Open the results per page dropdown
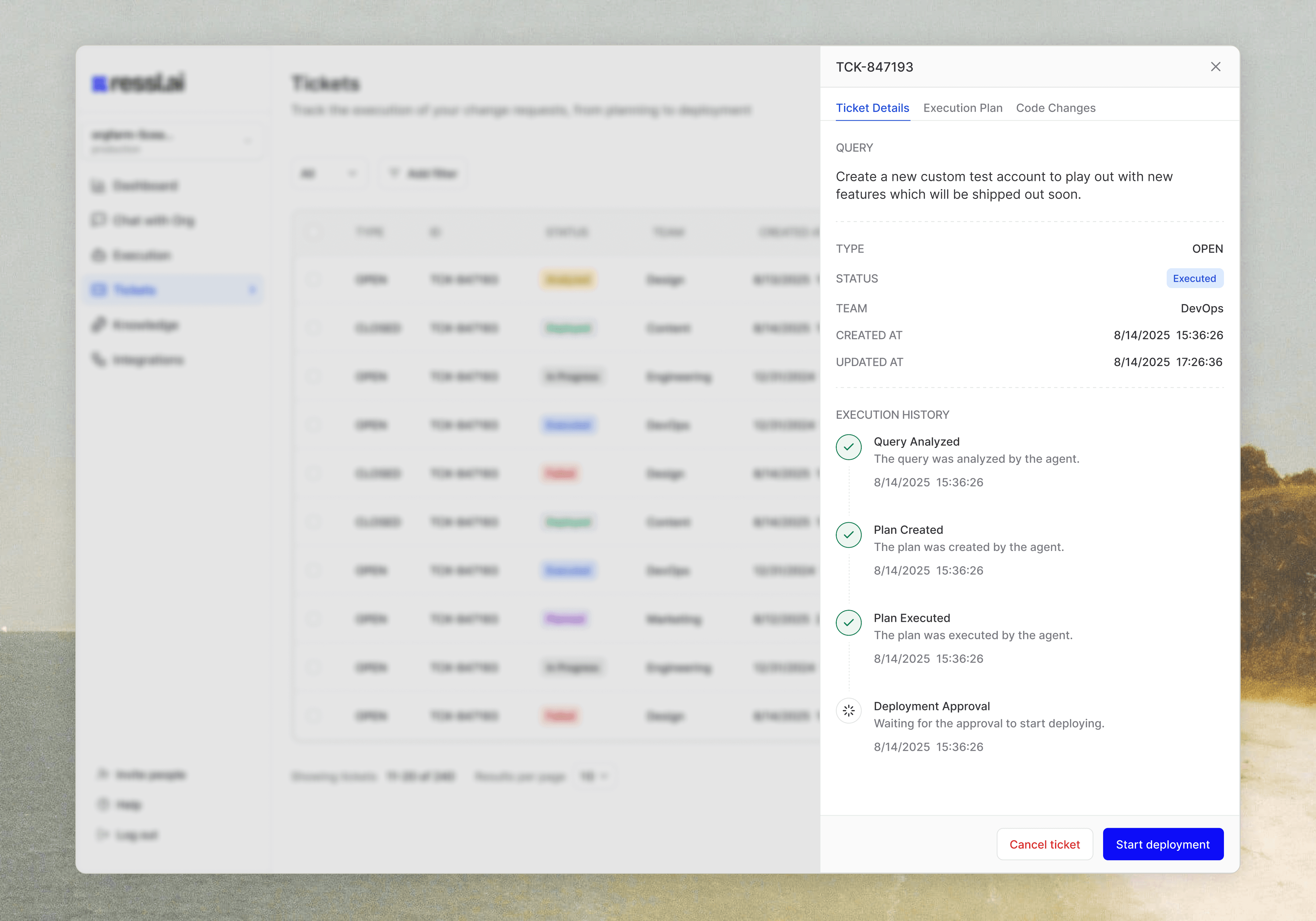1316x921 pixels. click(594, 776)
